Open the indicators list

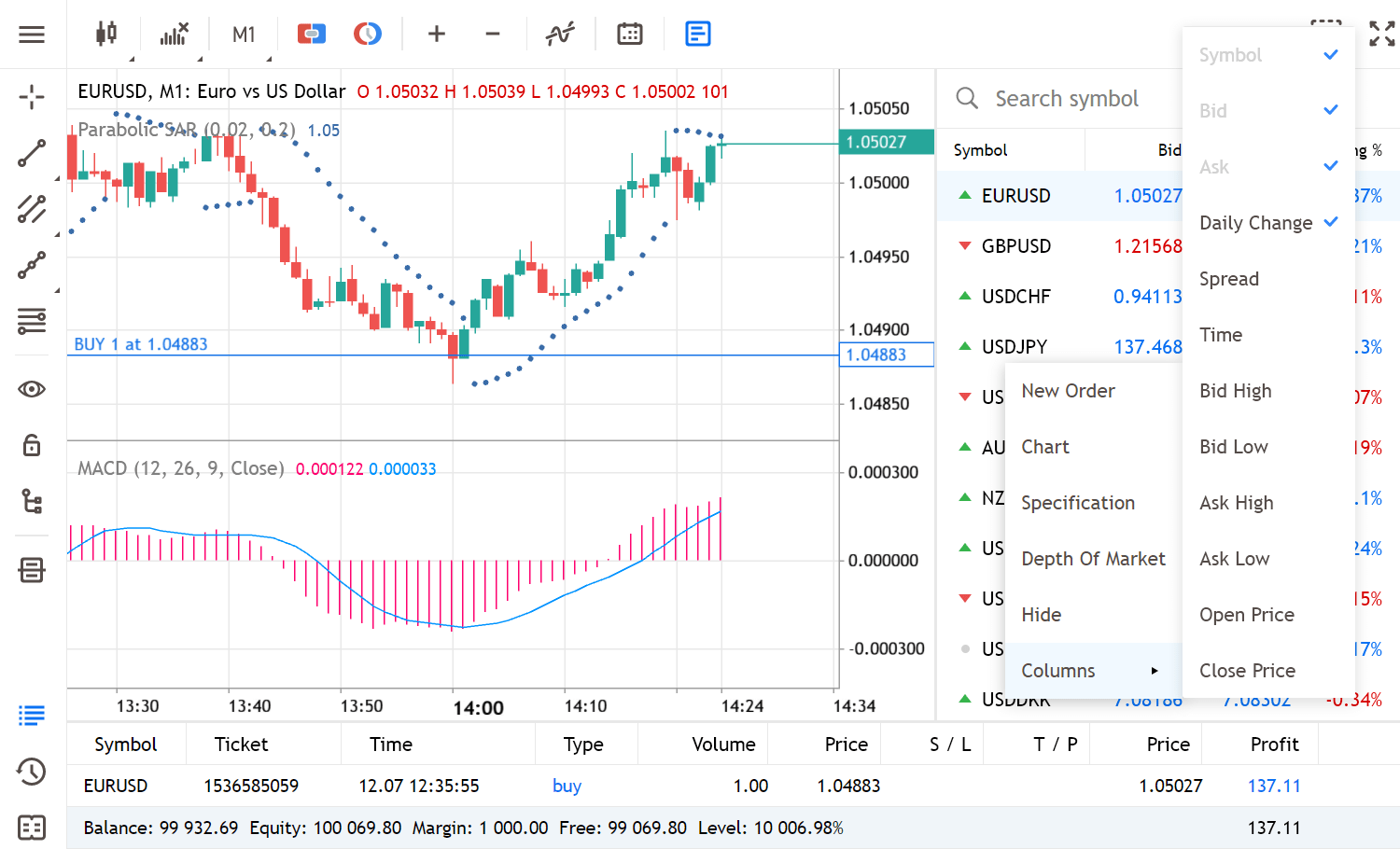(559, 33)
